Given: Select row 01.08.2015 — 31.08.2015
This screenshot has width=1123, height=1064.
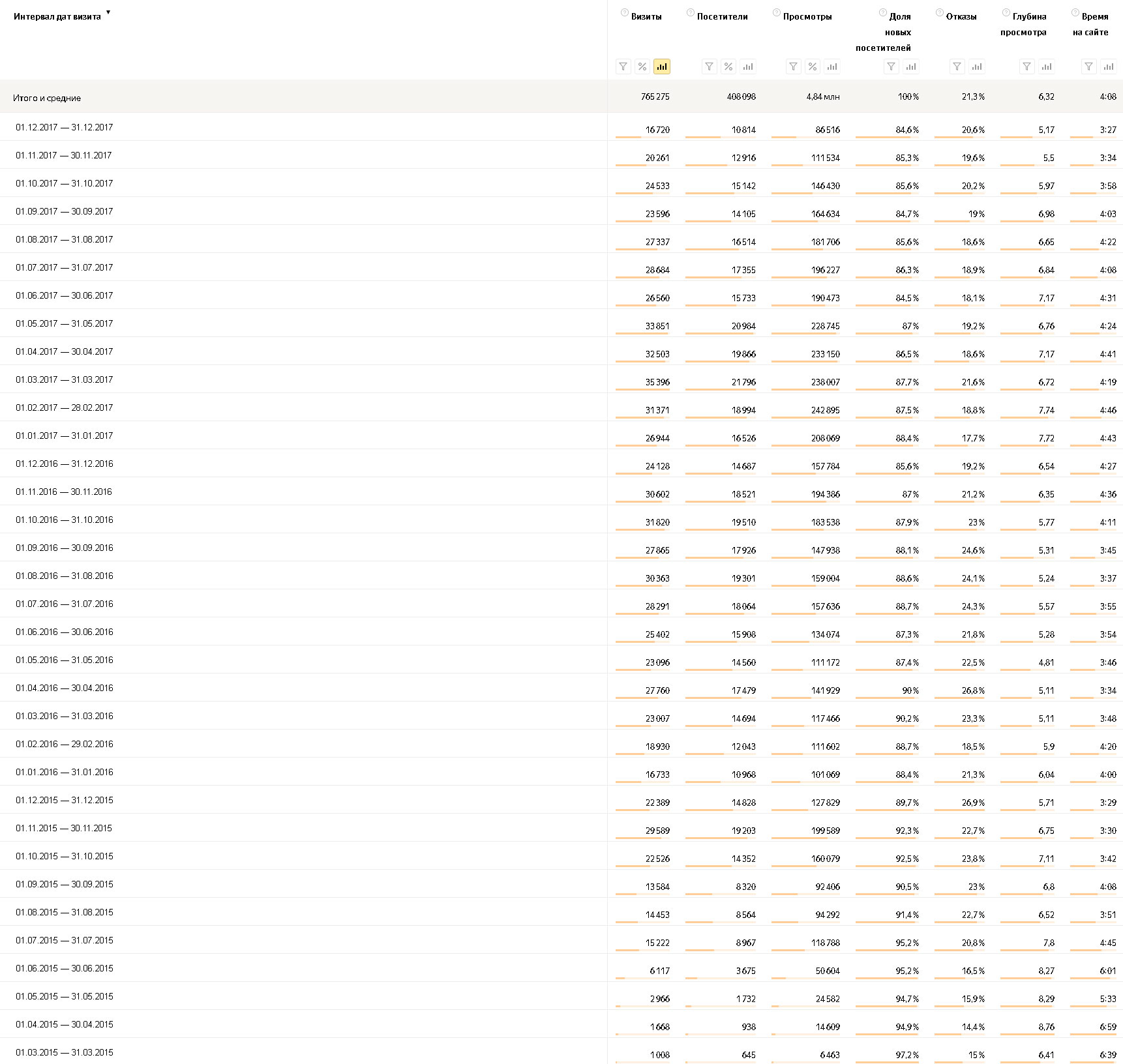Looking at the screenshot, I should pos(65,912).
